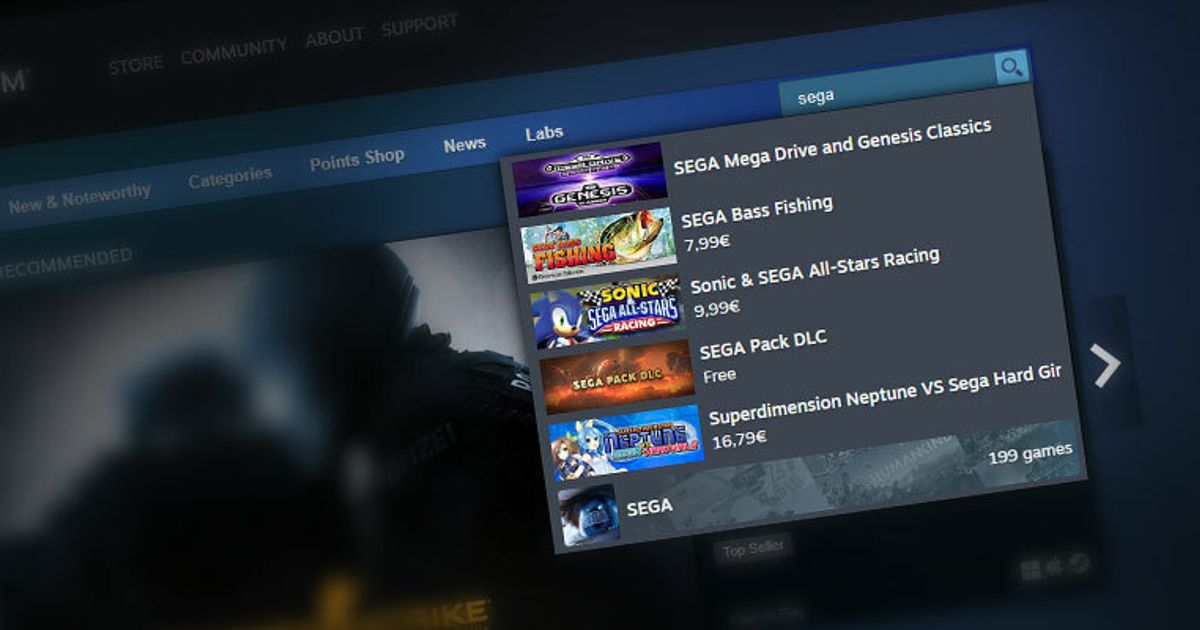Click the Top Seller tag

coord(753,548)
